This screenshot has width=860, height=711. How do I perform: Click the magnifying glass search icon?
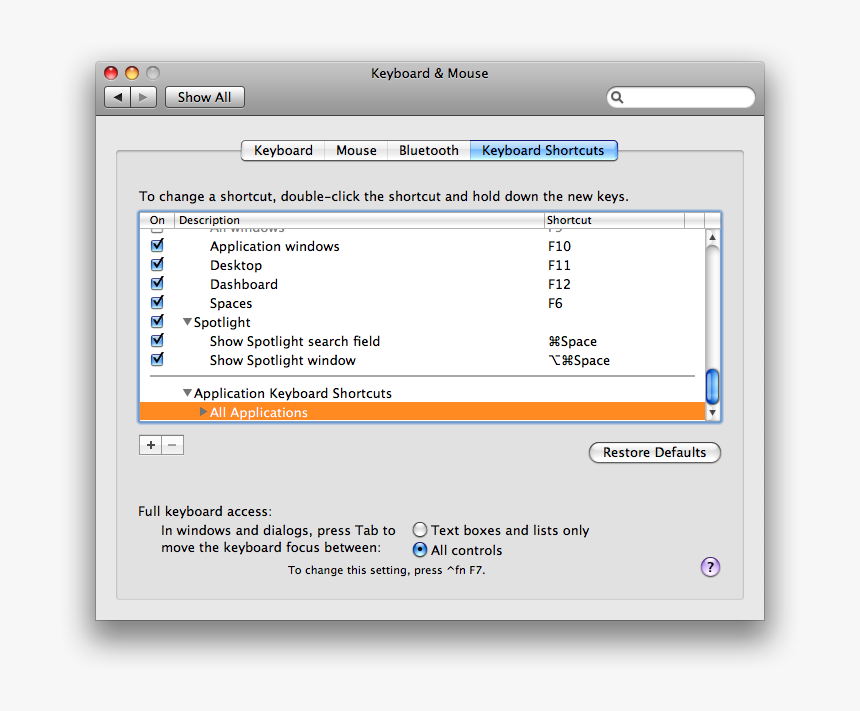pos(617,97)
